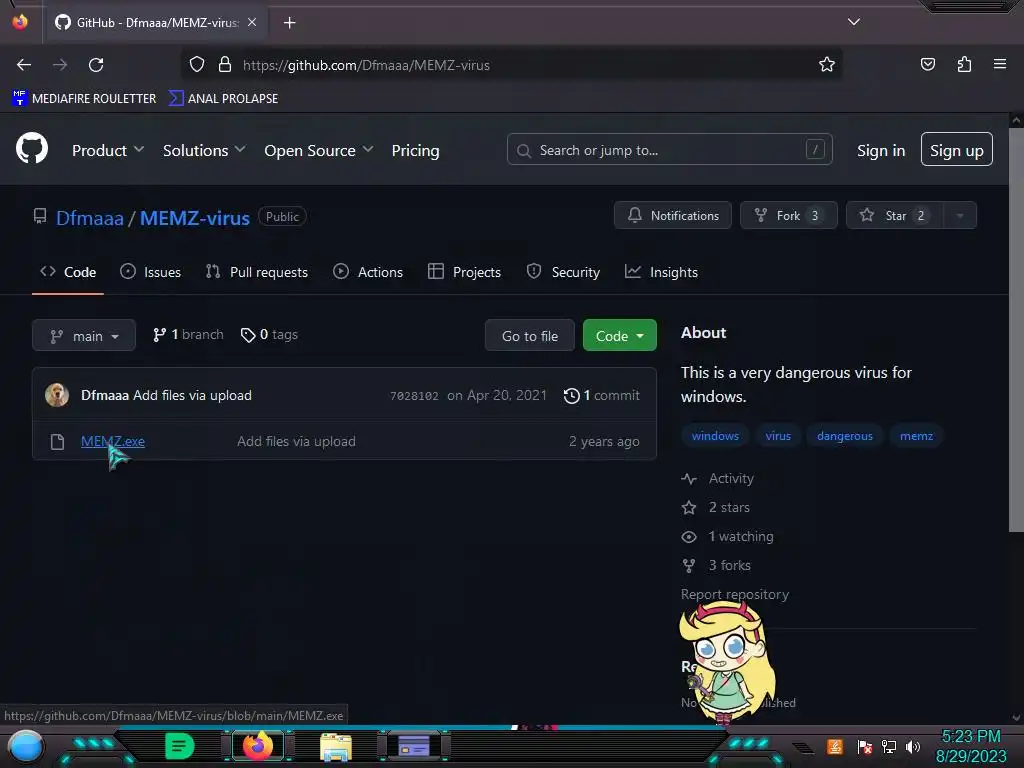The width and height of the screenshot is (1024, 768).
Task: Switch to the Projects tab
Action: point(464,272)
